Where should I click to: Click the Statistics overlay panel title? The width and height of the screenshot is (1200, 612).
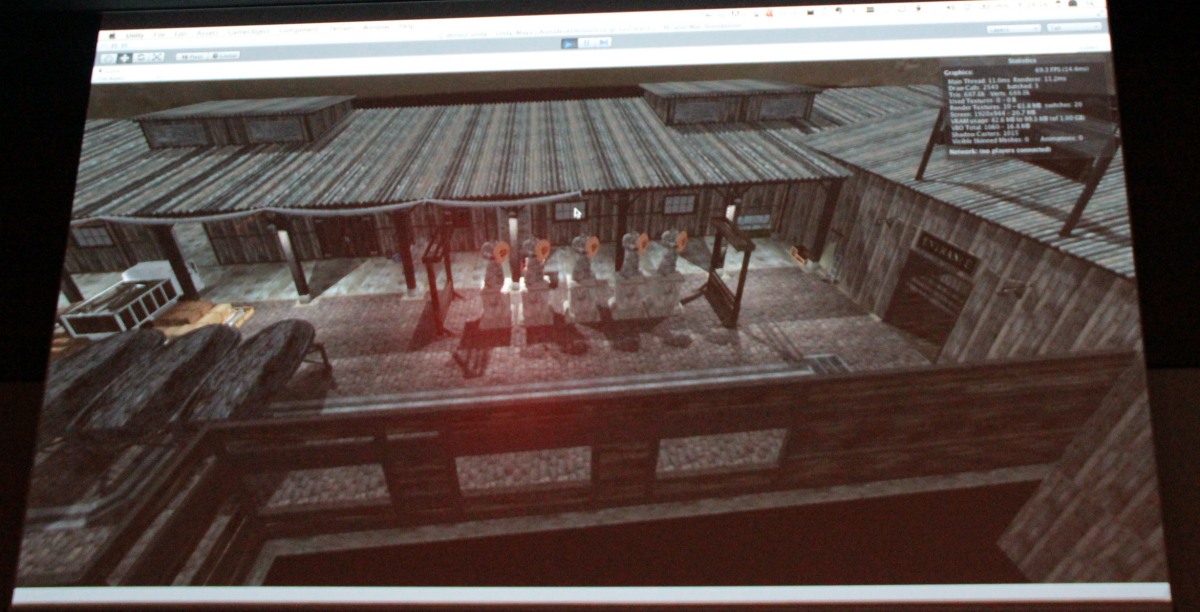coord(1022,62)
